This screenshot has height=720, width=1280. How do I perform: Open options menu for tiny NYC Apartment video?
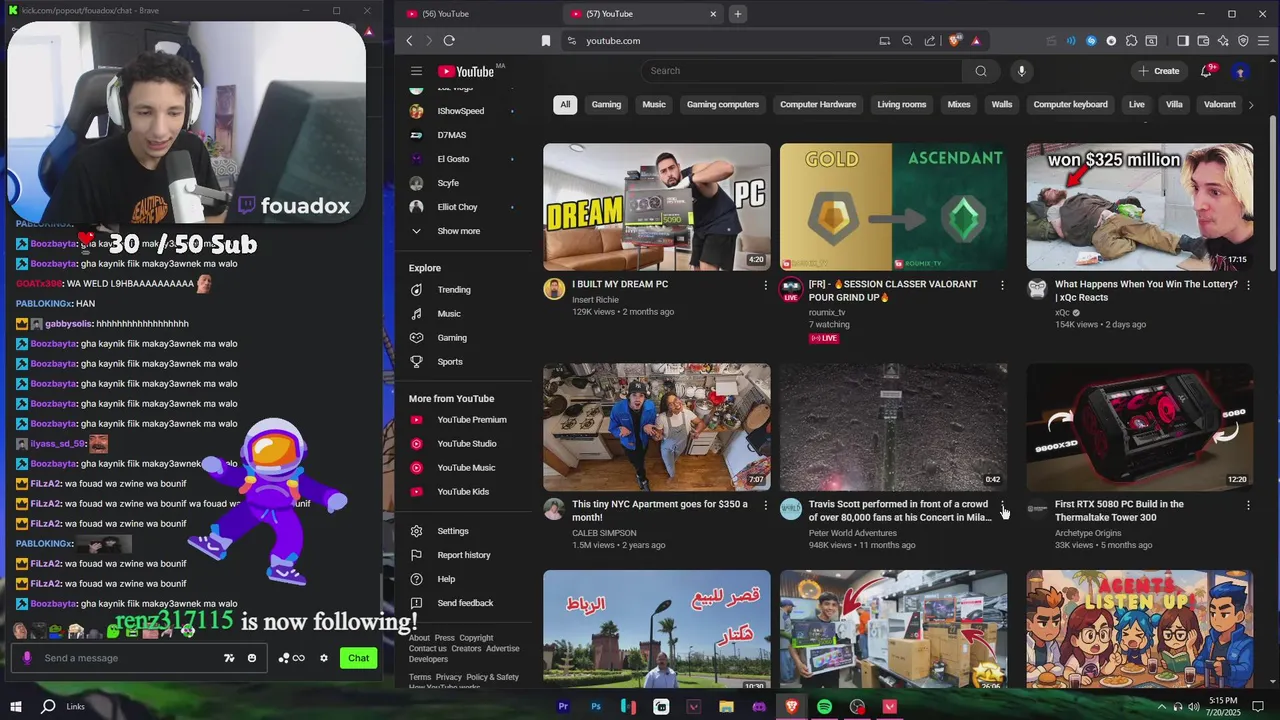point(766,505)
